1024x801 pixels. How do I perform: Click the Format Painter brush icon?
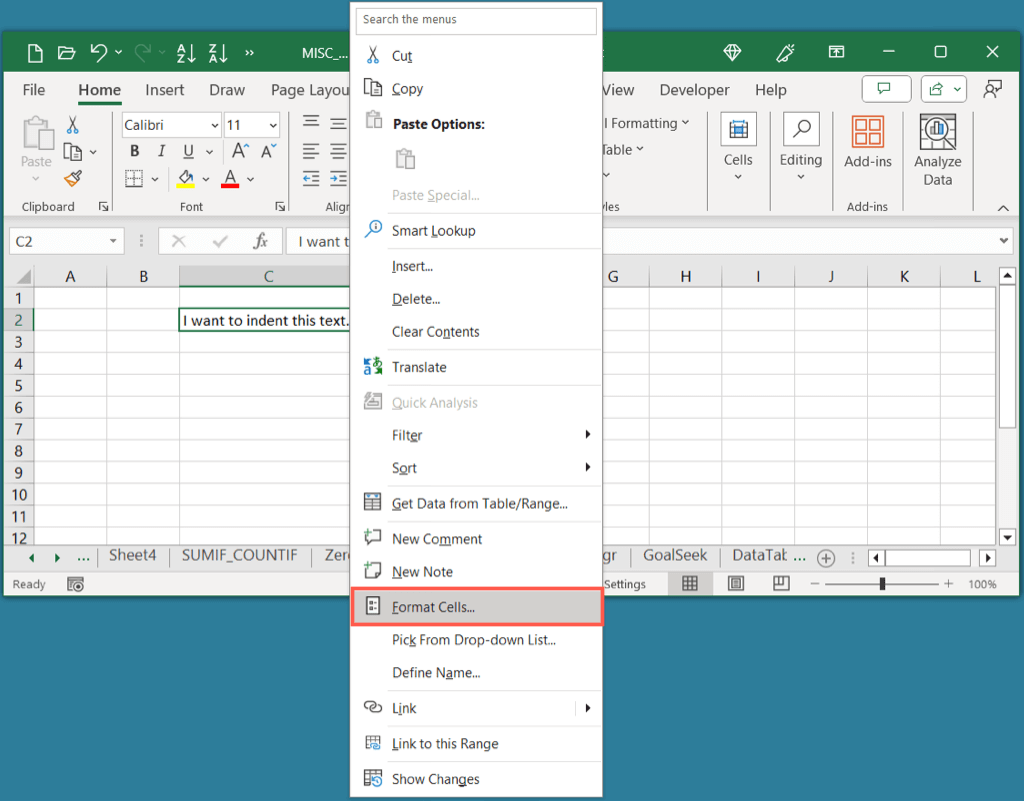pos(73,179)
